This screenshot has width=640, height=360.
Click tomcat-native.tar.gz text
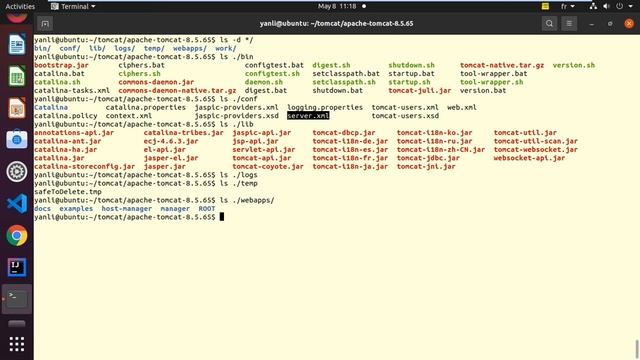click(502, 65)
